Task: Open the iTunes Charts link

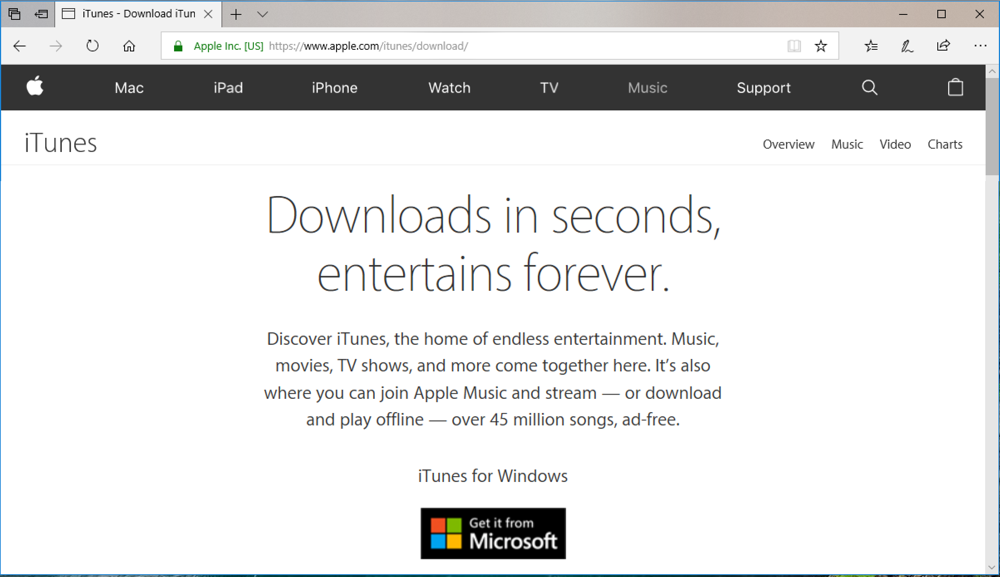Action: pos(944,144)
